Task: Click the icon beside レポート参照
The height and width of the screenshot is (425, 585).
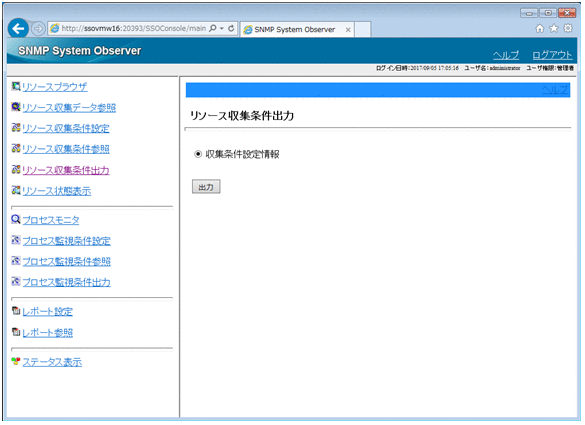Action: 16,331
